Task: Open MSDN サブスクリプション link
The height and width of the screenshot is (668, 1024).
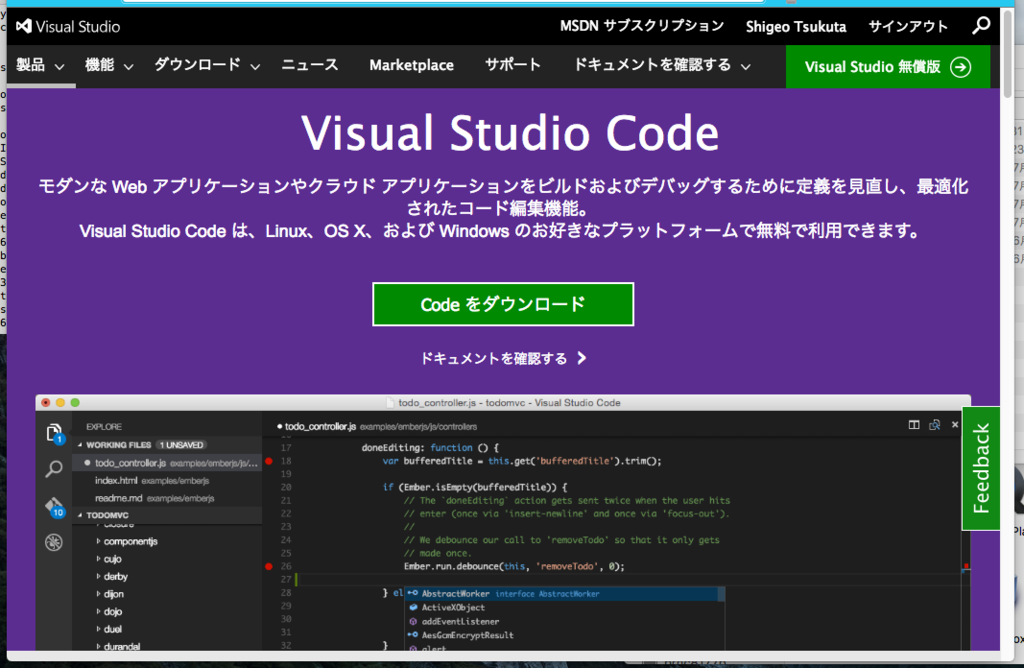Action: pyautogui.click(x=642, y=26)
